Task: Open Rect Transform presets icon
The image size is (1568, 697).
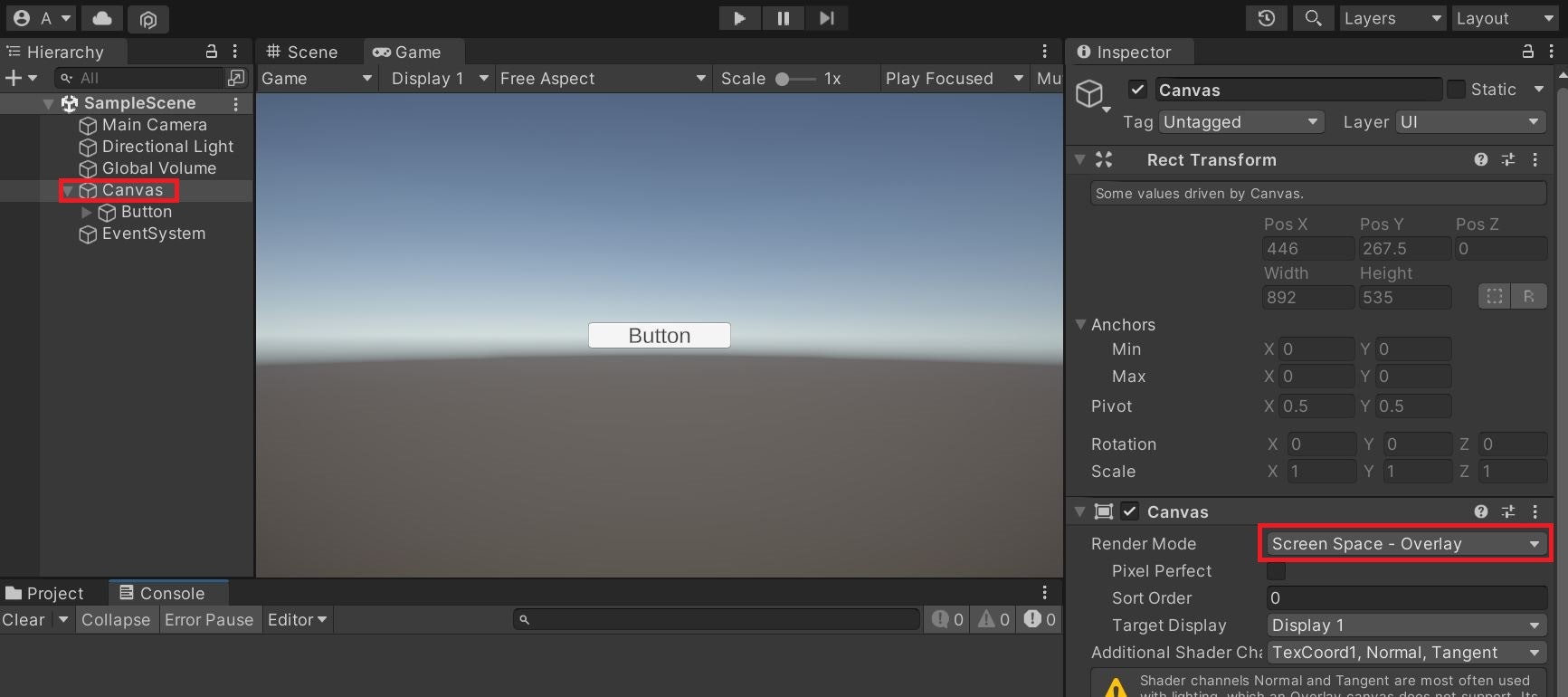Action: (1508, 159)
